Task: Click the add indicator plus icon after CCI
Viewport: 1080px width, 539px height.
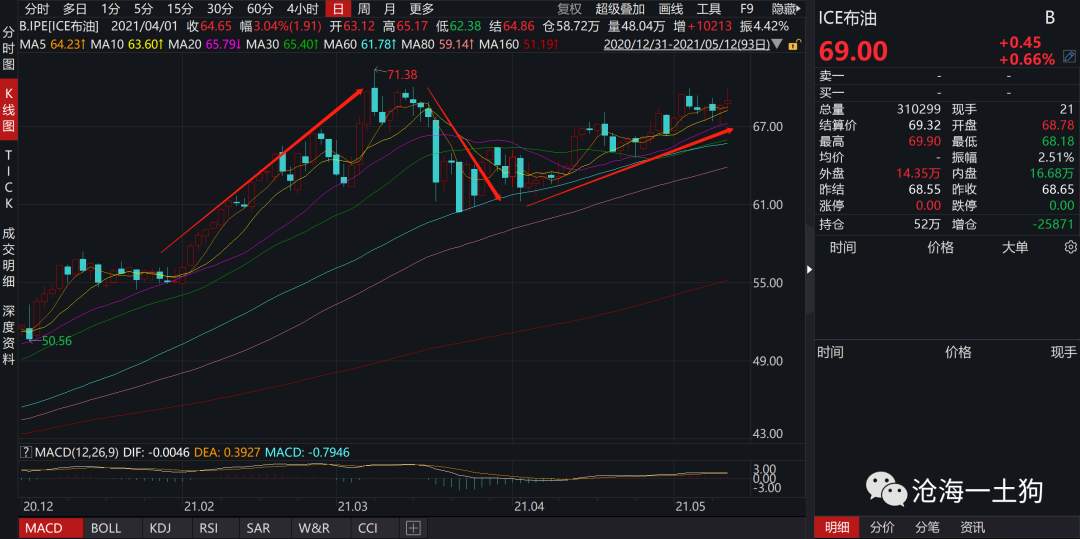Action: pos(413,529)
